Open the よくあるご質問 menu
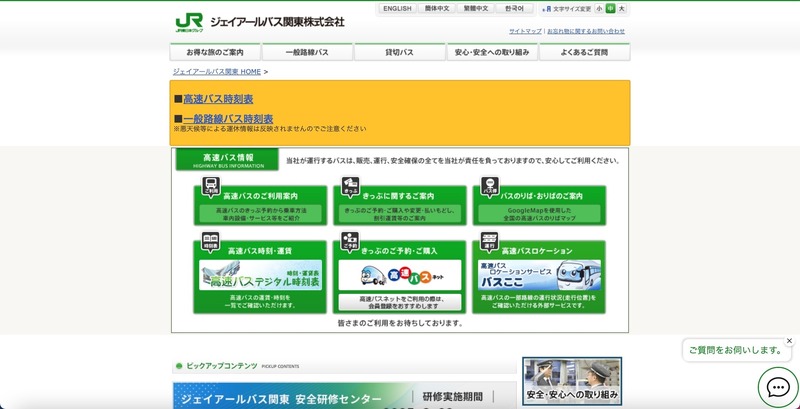The width and height of the screenshot is (800, 409). (x=585, y=52)
